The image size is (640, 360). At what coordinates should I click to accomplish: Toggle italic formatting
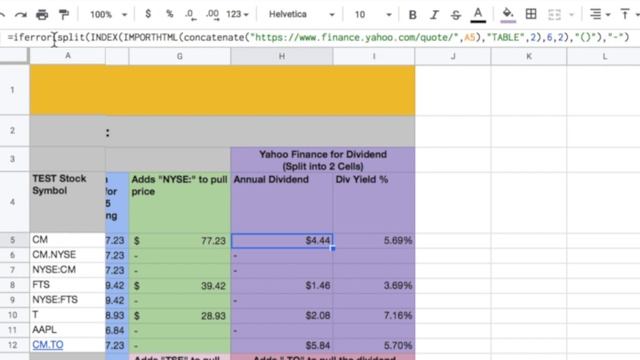tap(434, 15)
